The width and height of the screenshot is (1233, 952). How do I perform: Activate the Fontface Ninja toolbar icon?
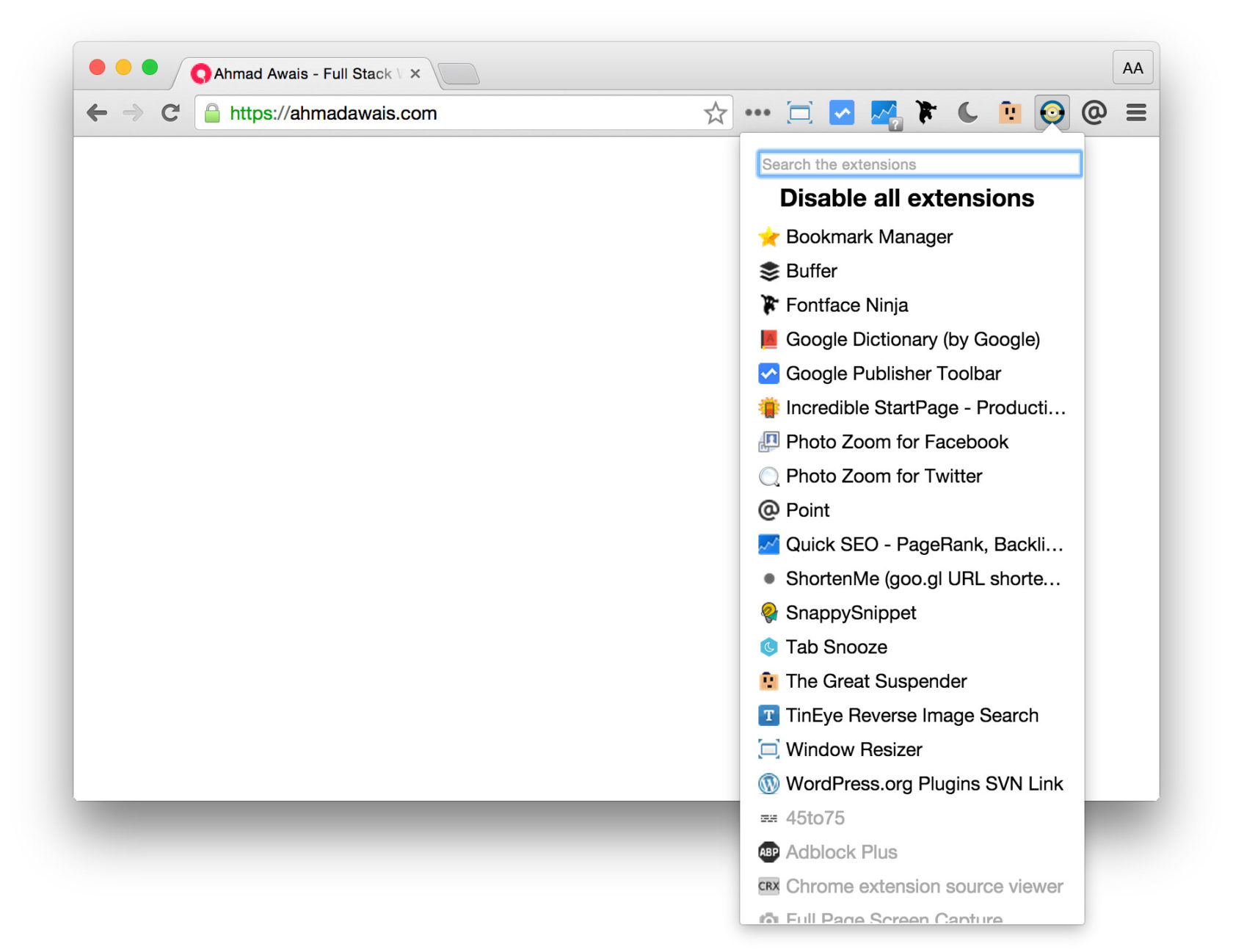pos(926,112)
